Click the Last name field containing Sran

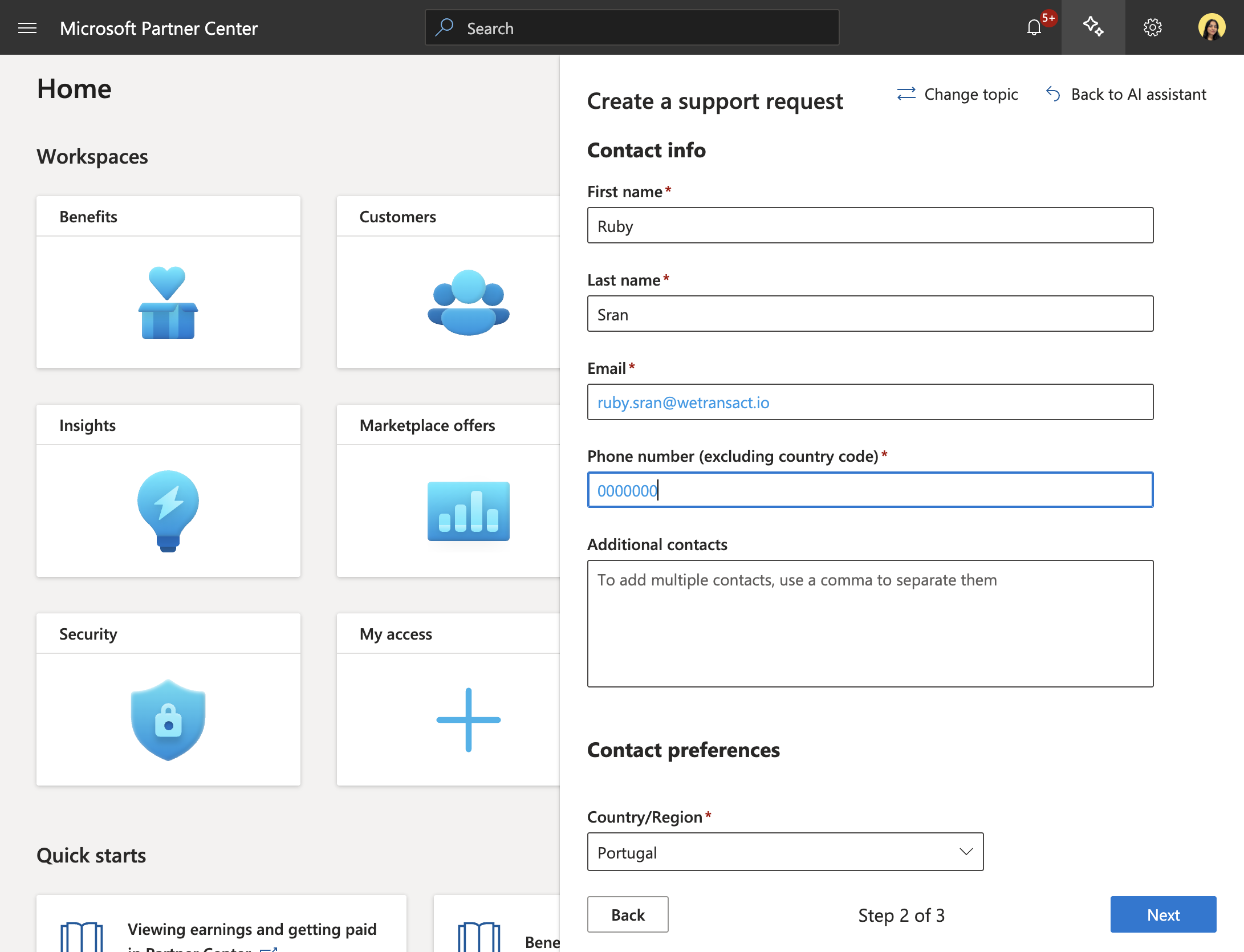[x=870, y=314]
